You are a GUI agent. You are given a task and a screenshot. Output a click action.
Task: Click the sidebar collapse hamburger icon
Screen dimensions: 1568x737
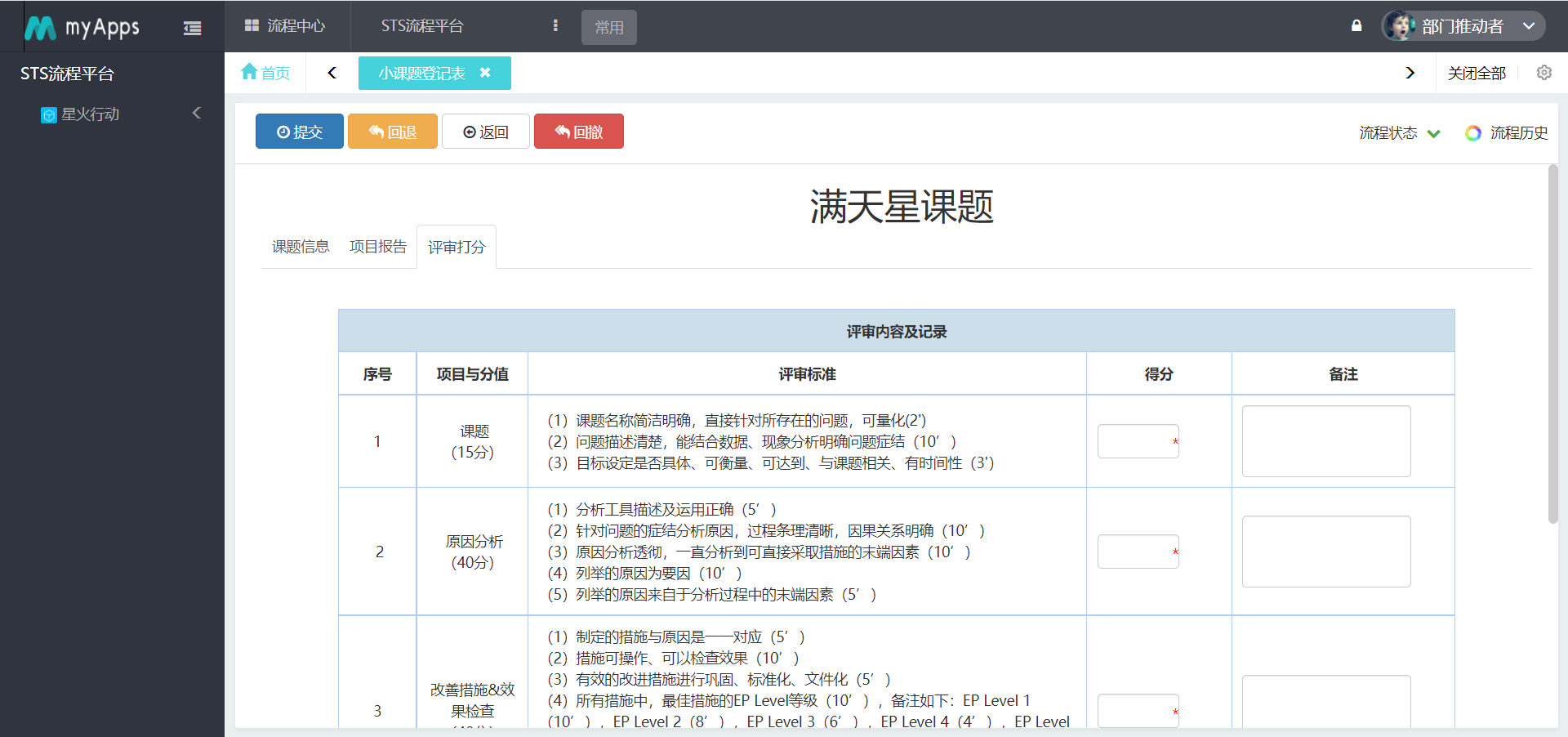pos(192,29)
